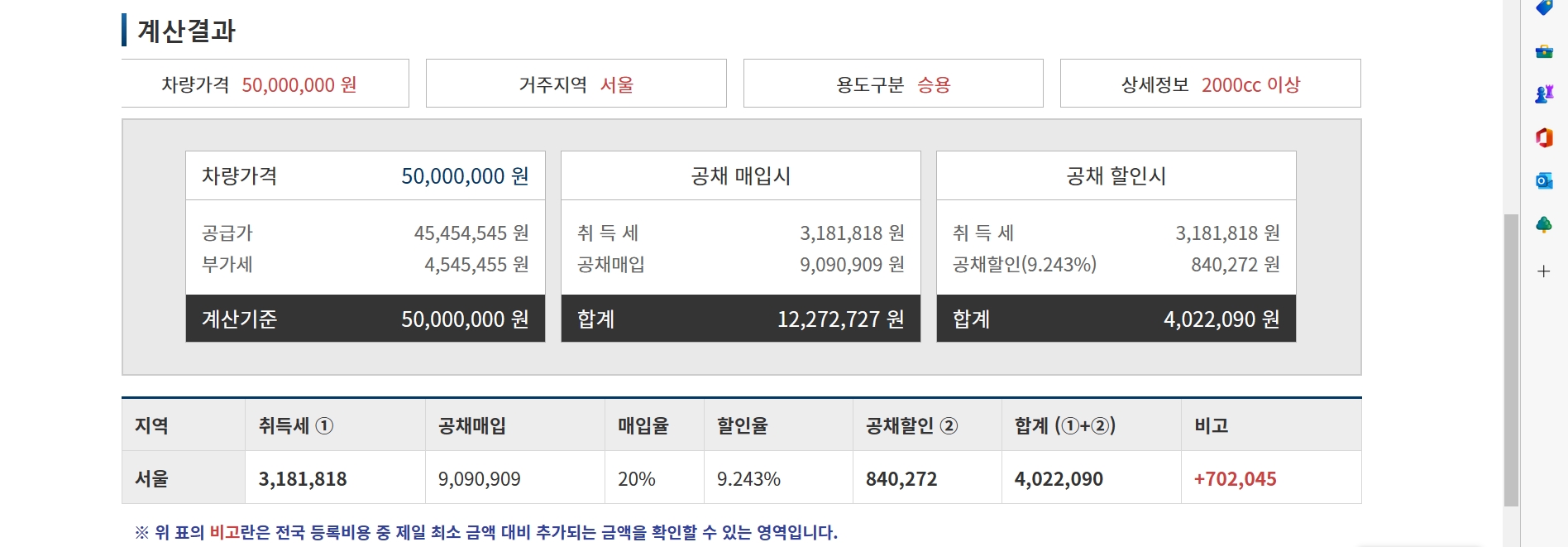Viewport: 1568px width, 547px height.
Task: Click the 공채매입 amount 9,090,909 원 in card
Action: (x=852, y=265)
